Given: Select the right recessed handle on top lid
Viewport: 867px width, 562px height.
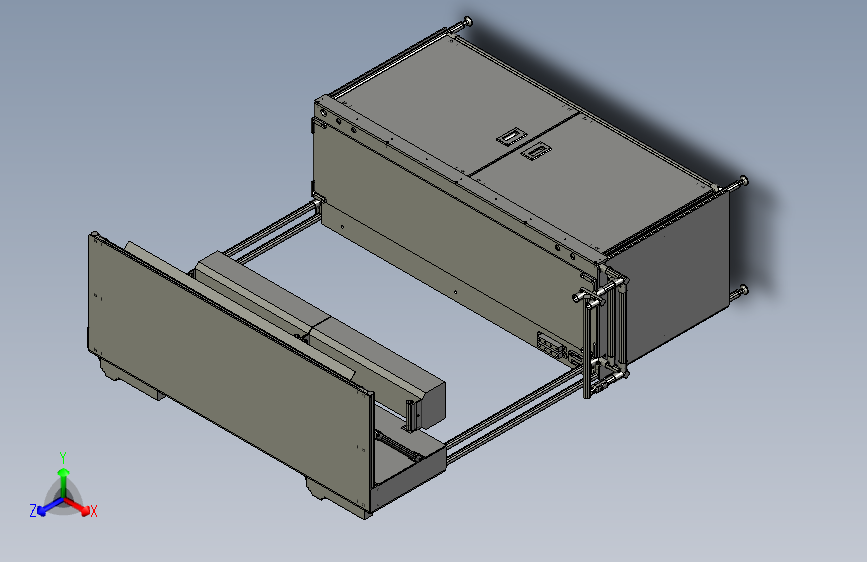Looking at the screenshot, I should 535,151.
